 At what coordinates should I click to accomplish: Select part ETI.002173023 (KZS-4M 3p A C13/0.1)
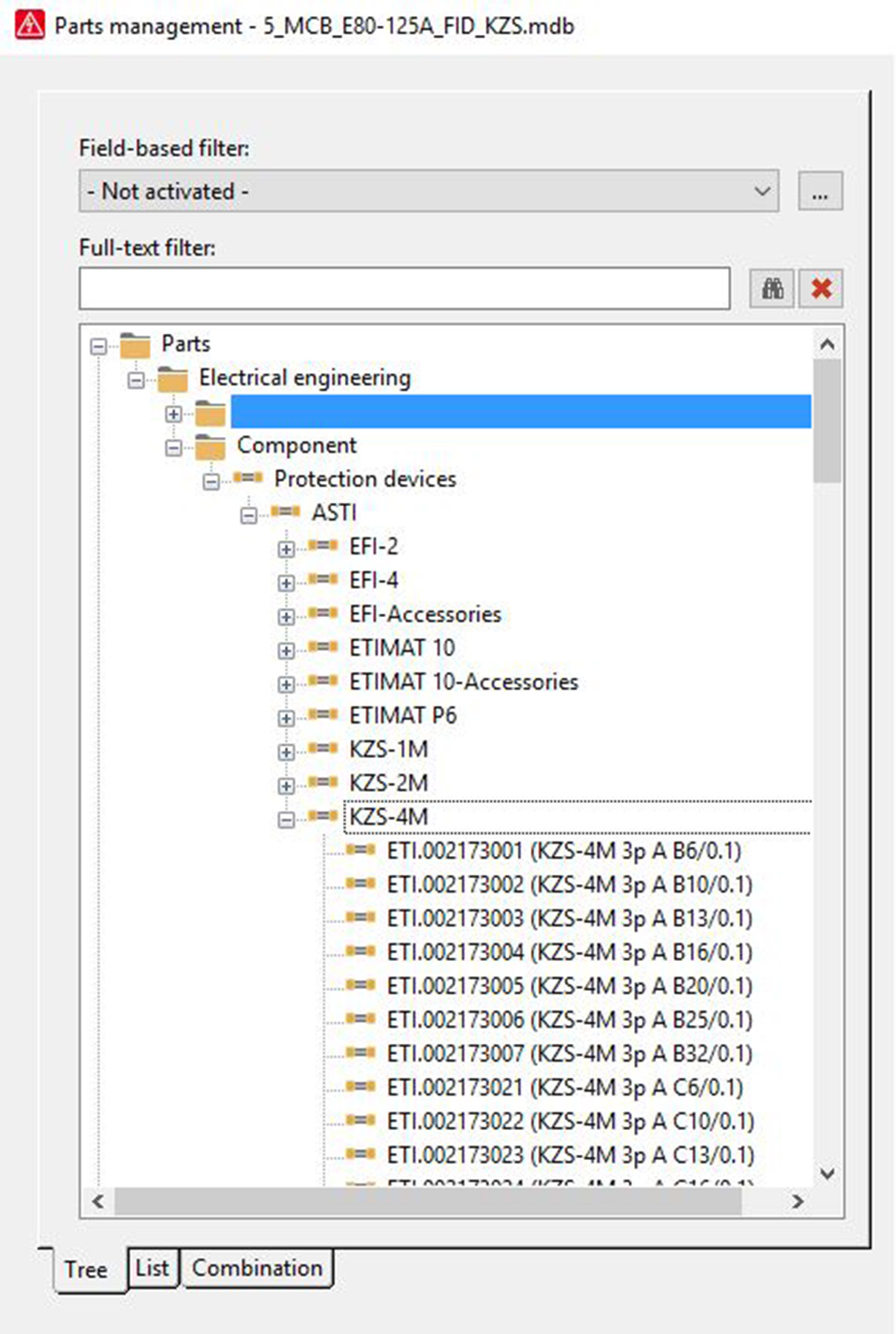point(571,1155)
